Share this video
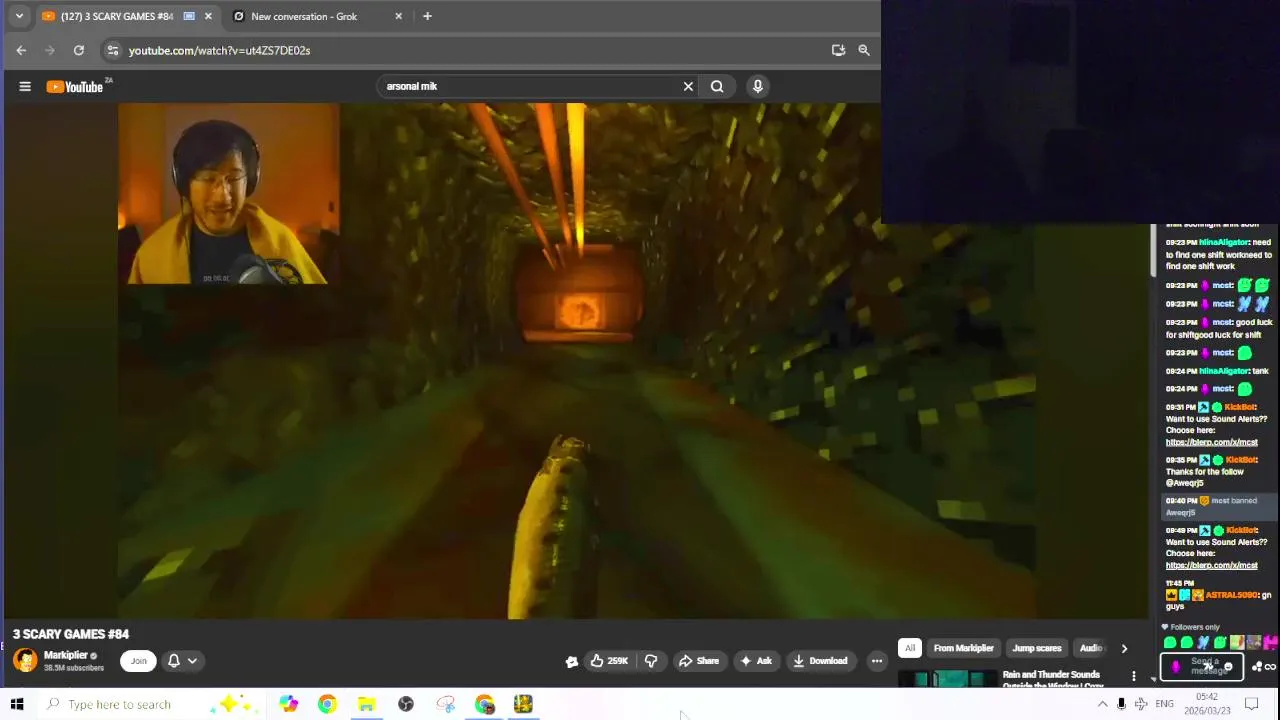 coord(699,661)
